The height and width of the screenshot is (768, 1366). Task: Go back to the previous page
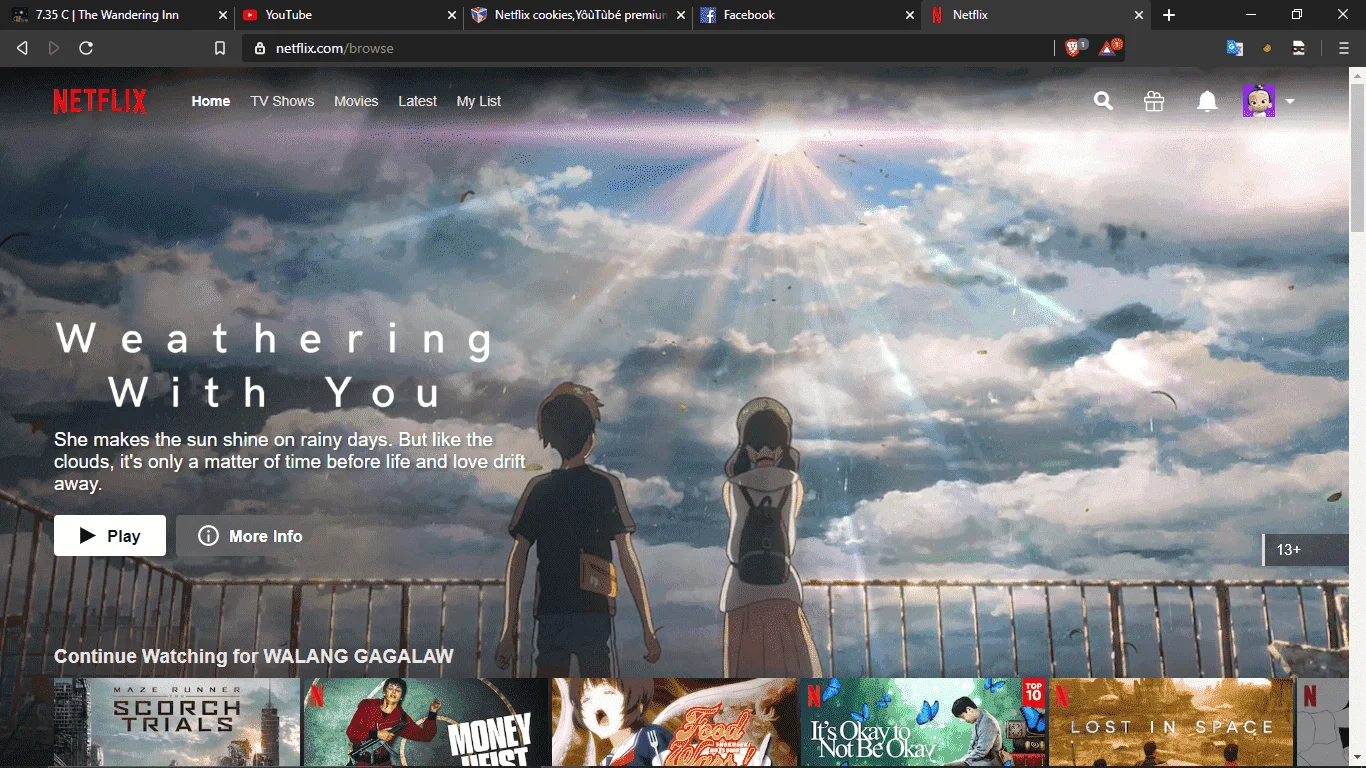tap(22, 48)
